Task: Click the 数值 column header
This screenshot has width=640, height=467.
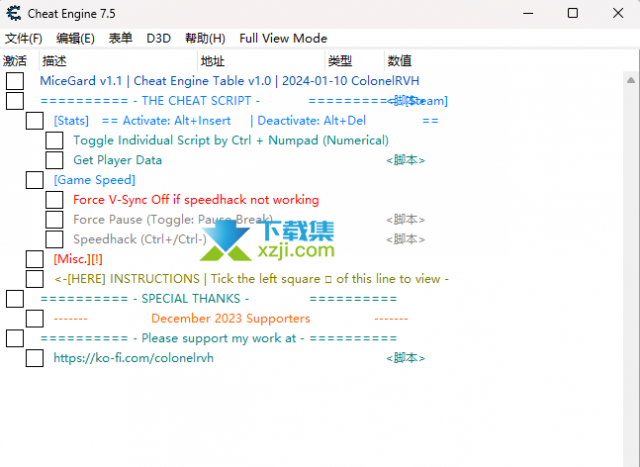Action: click(400, 61)
